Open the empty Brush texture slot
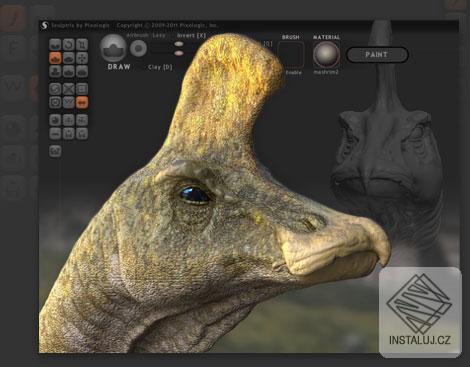The image size is (470, 367). (291, 54)
